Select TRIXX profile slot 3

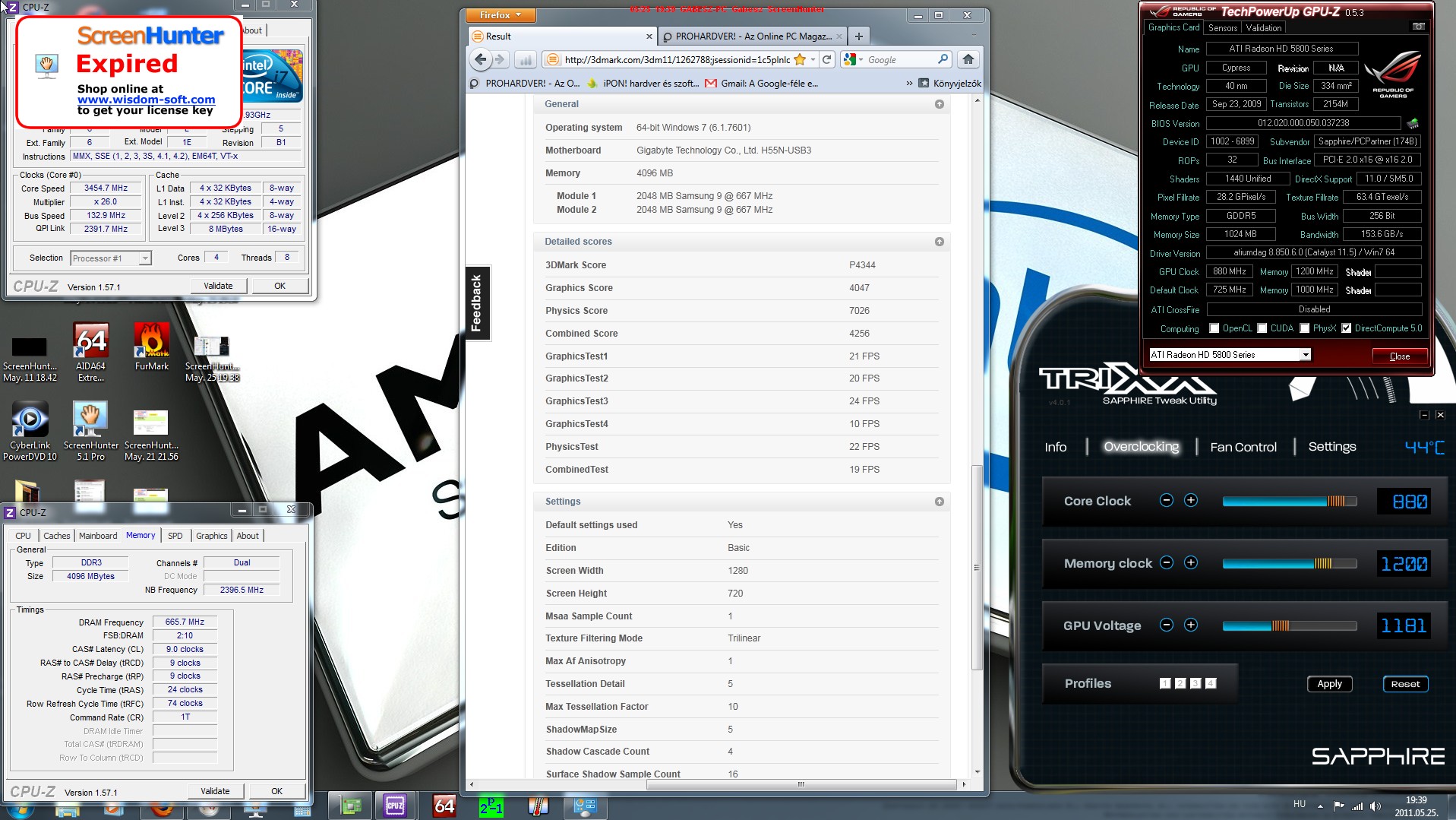(x=1195, y=683)
